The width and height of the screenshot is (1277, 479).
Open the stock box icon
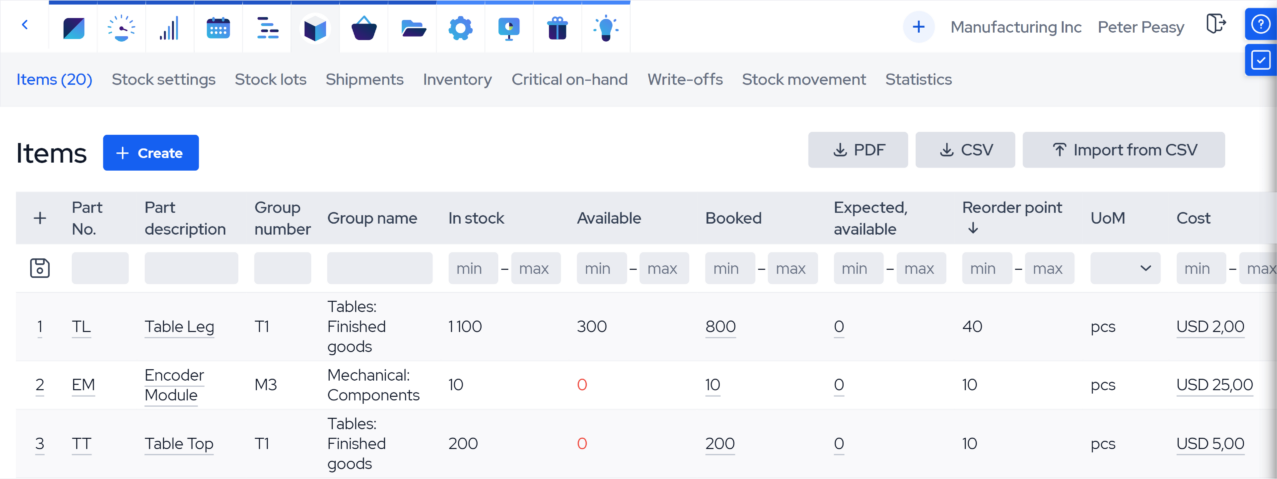pyautogui.click(x=315, y=29)
